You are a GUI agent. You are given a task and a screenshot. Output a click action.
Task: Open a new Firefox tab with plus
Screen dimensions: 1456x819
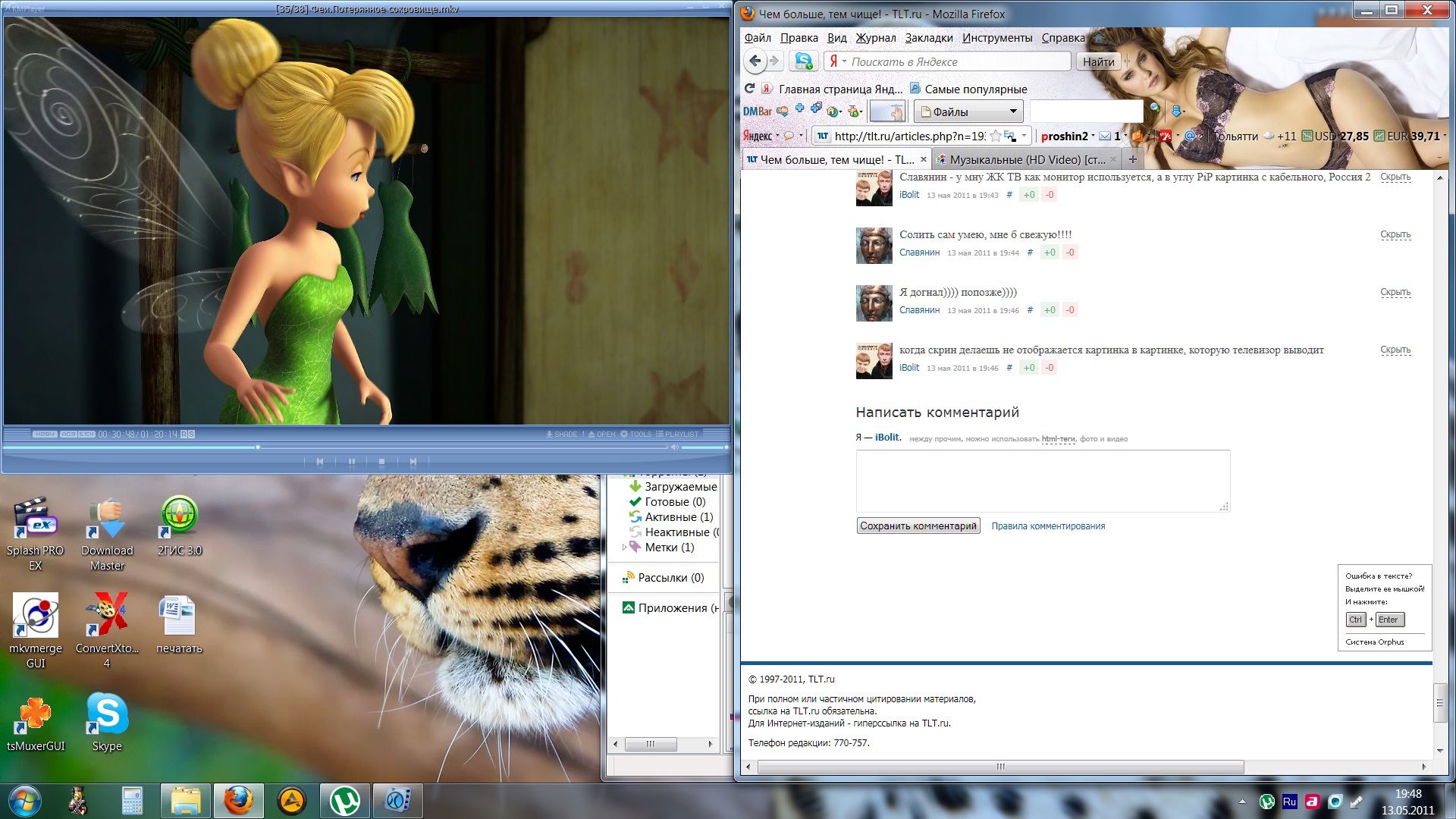click(1133, 159)
